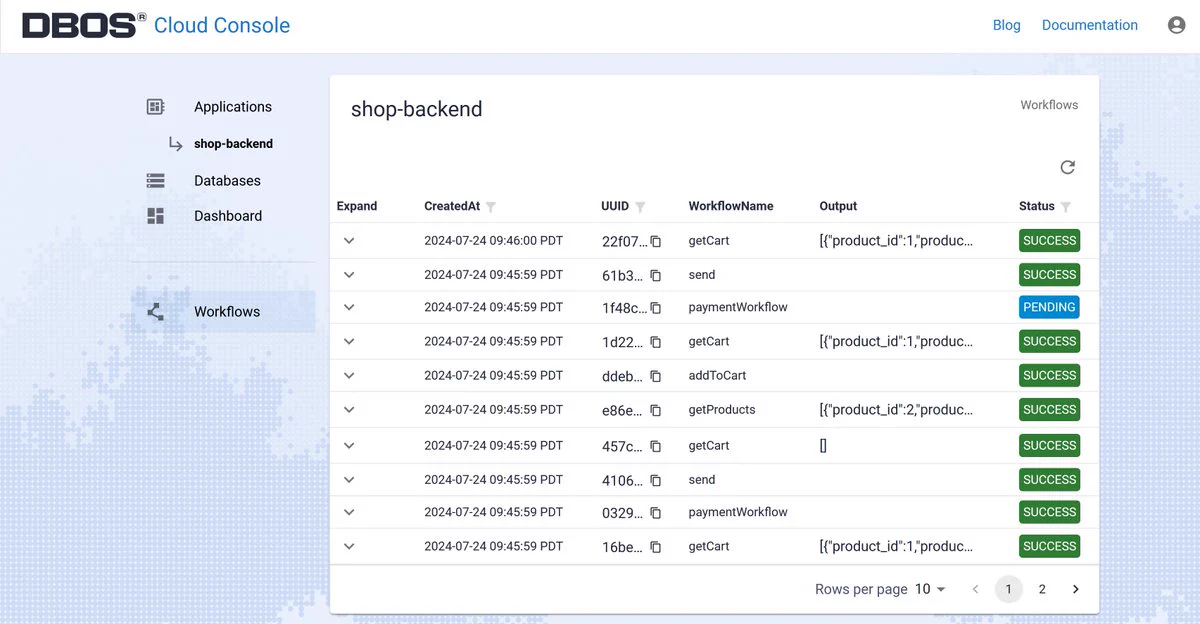Click the shop-backend page heading

point(416,109)
